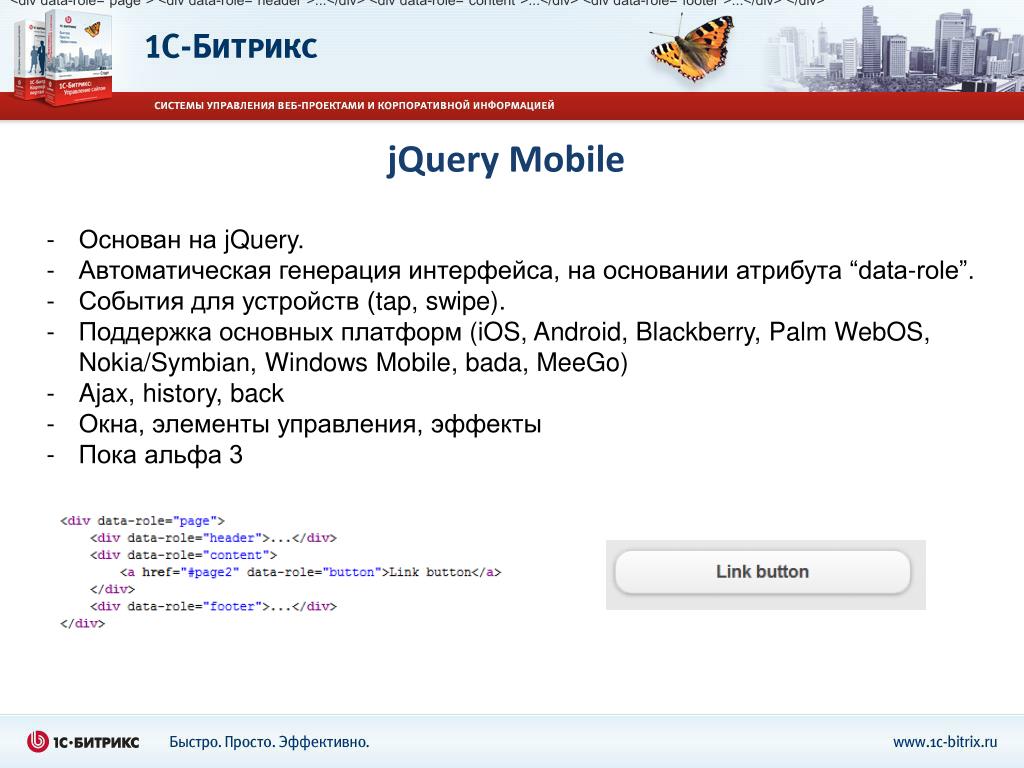The image size is (1024, 768).
Task: Click code line with data-role="content"
Action: point(184,555)
